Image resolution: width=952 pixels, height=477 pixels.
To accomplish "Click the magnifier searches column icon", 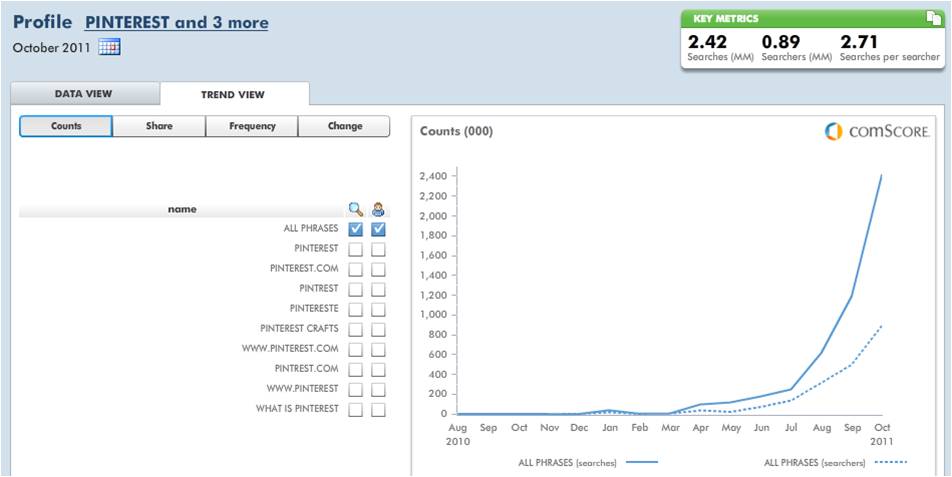I will 356,209.
